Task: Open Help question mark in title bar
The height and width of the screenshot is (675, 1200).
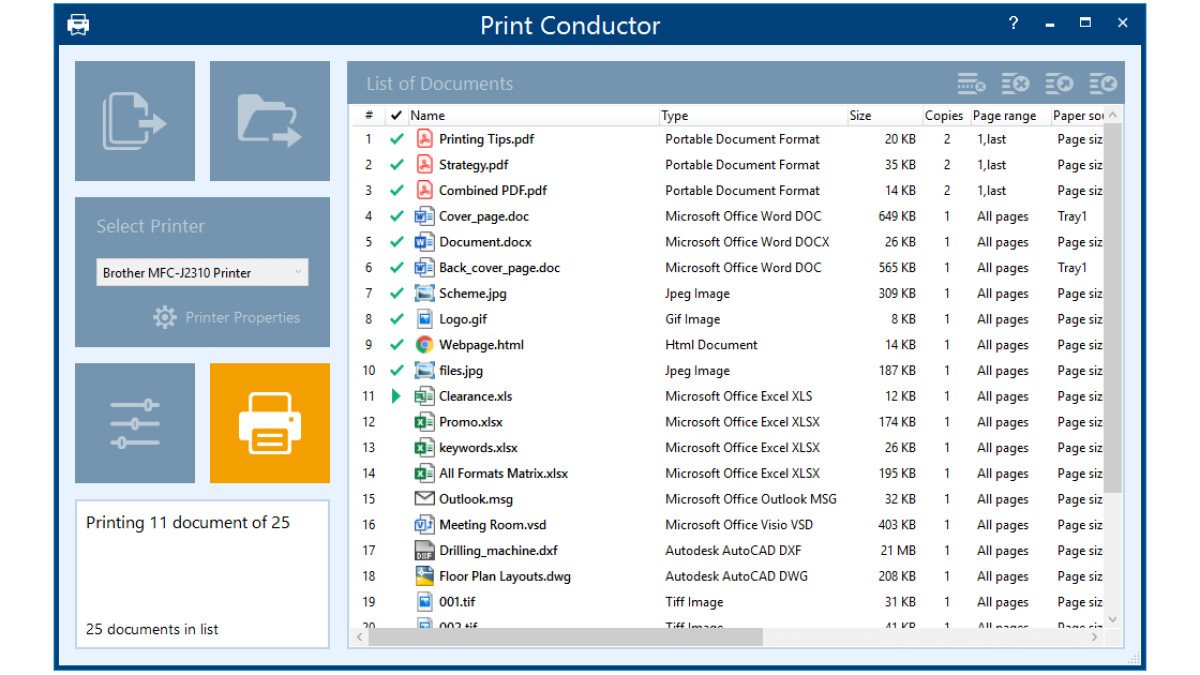Action: pos(1013,23)
